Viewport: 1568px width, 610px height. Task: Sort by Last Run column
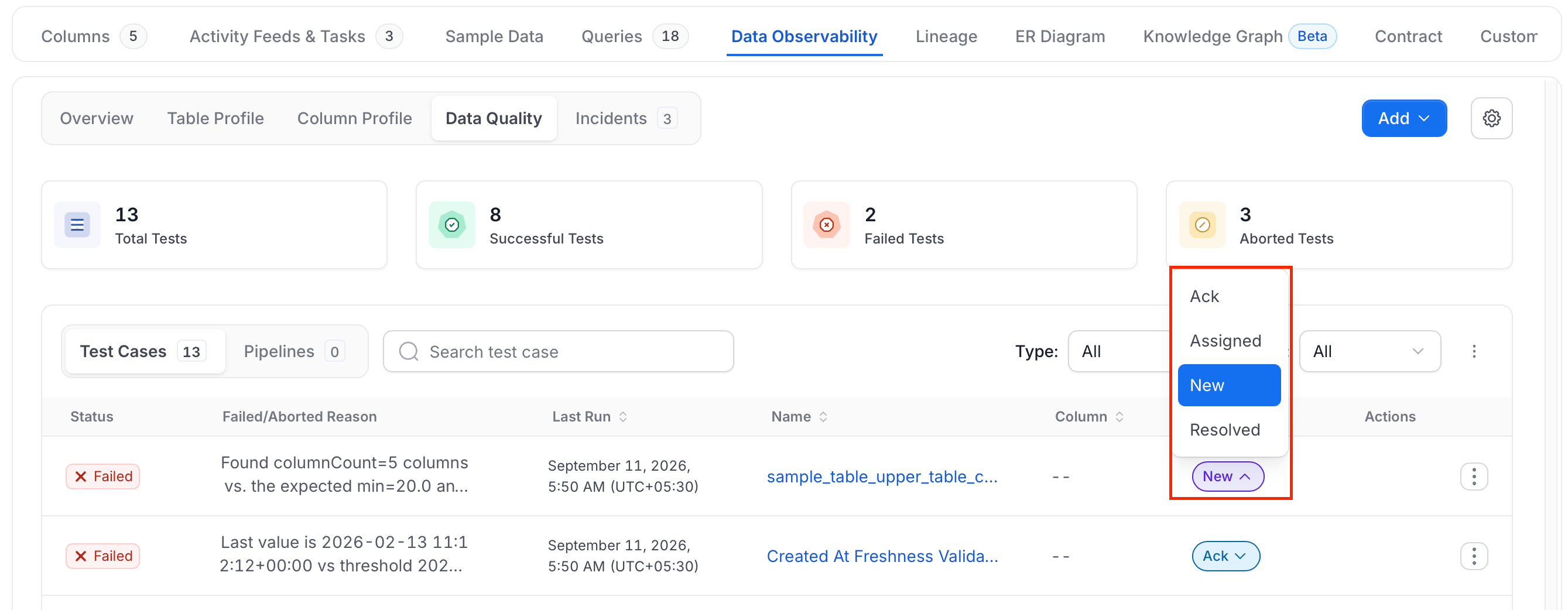tap(623, 416)
